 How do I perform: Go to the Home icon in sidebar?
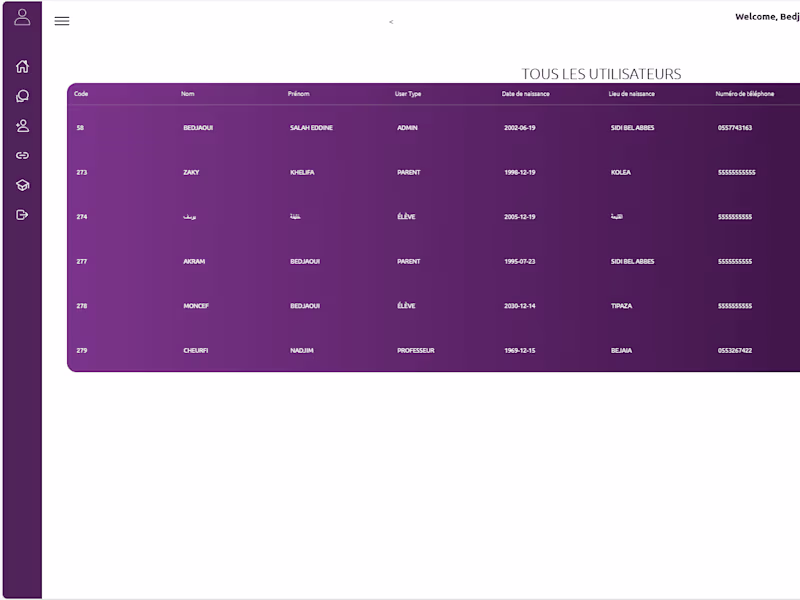(x=22, y=66)
